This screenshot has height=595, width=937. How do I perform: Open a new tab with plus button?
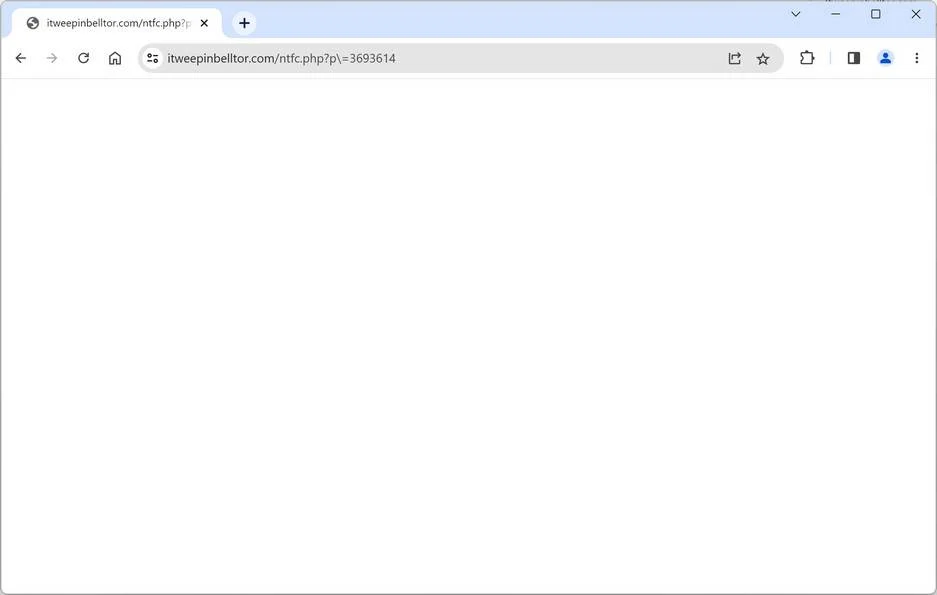click(244, 23)
